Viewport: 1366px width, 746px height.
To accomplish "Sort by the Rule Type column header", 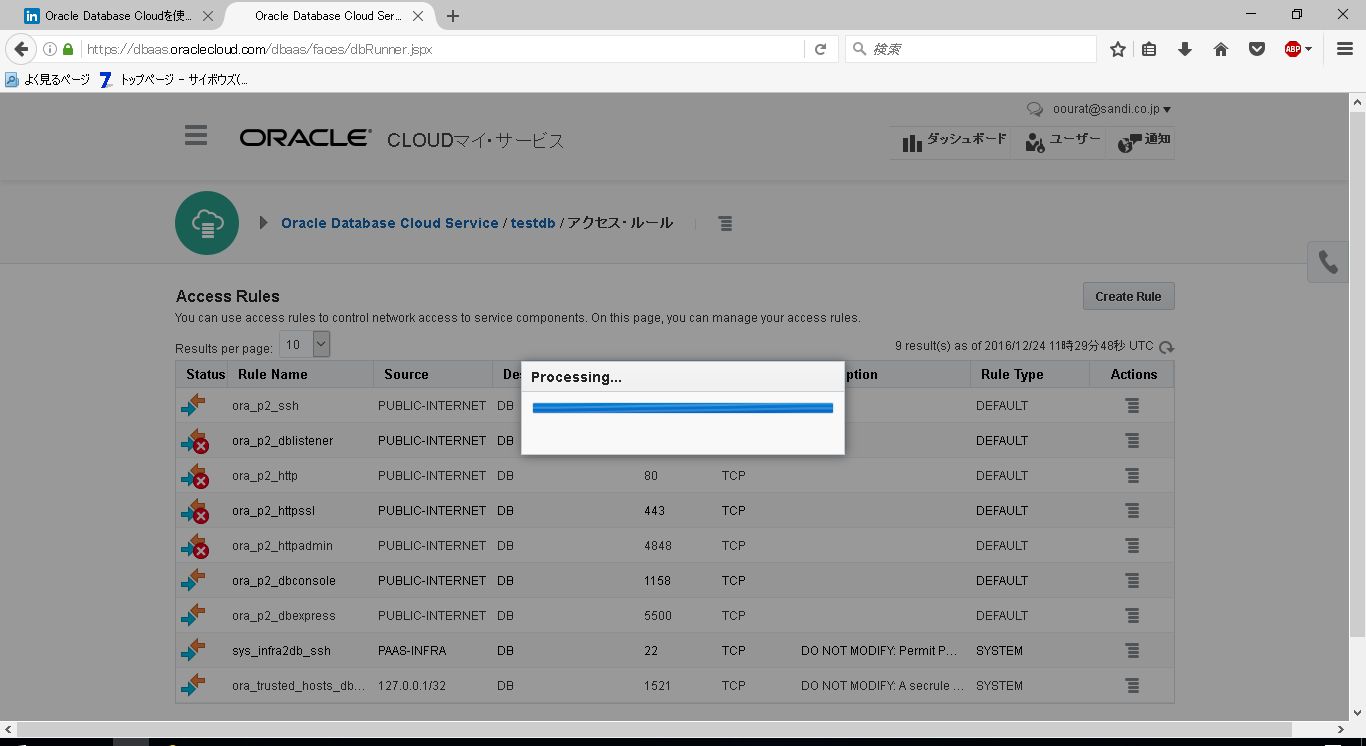I will click(x=1012, y=374).
